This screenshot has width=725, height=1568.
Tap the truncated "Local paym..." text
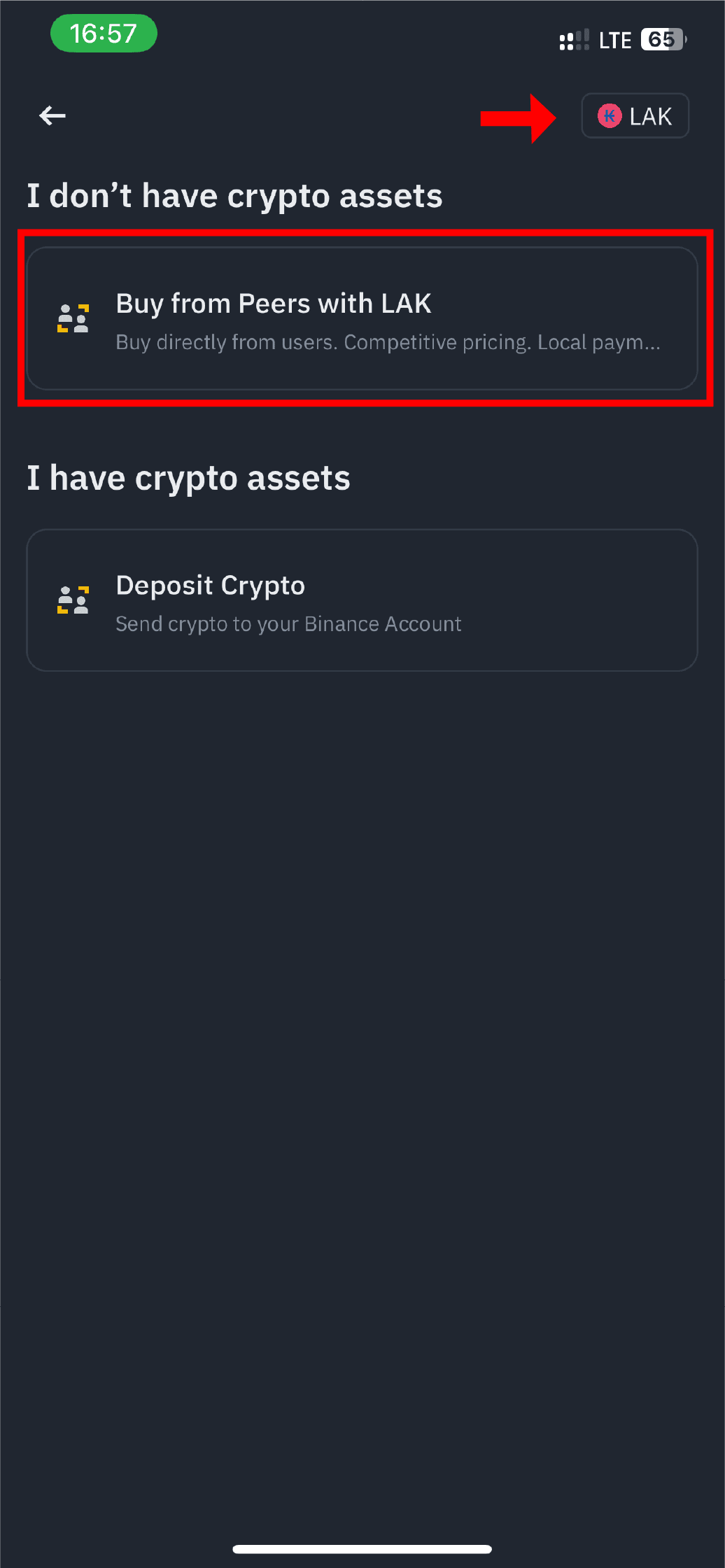click(x=598, y=342)
